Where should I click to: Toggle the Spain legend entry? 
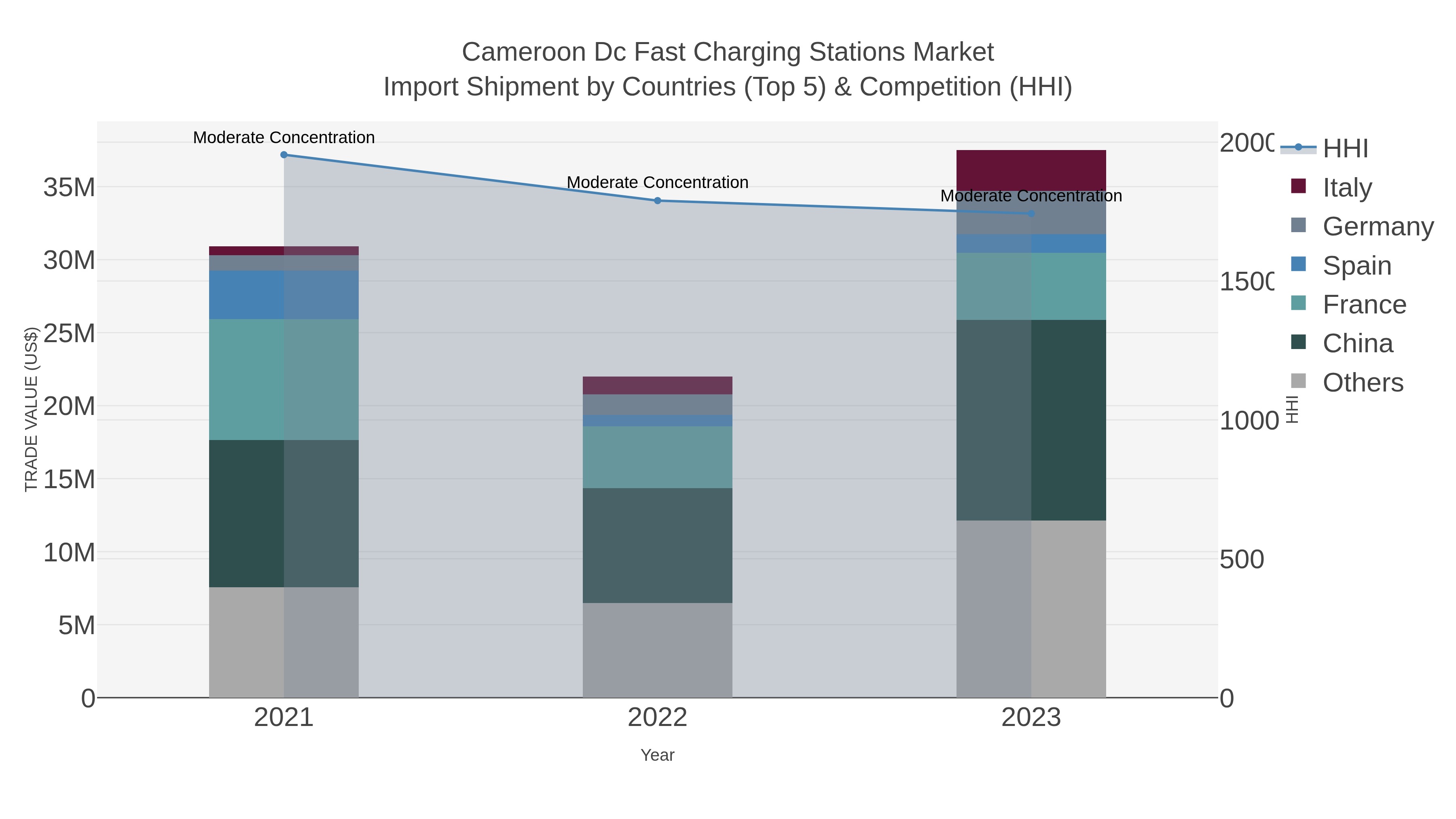[x=1341, y=265]
